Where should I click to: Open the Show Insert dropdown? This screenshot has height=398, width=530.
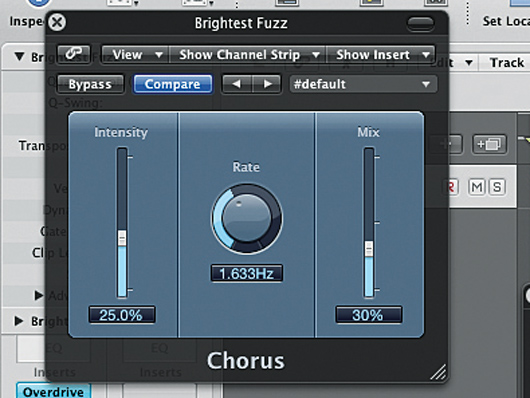click(381, 54)
